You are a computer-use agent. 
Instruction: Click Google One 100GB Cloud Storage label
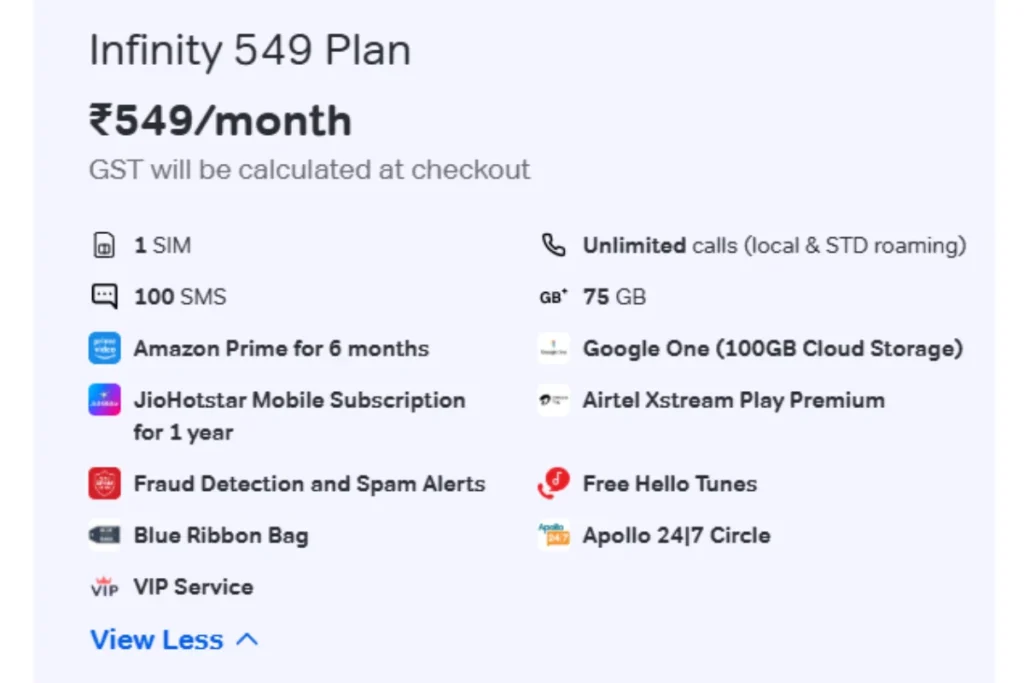tap(773, 349)
